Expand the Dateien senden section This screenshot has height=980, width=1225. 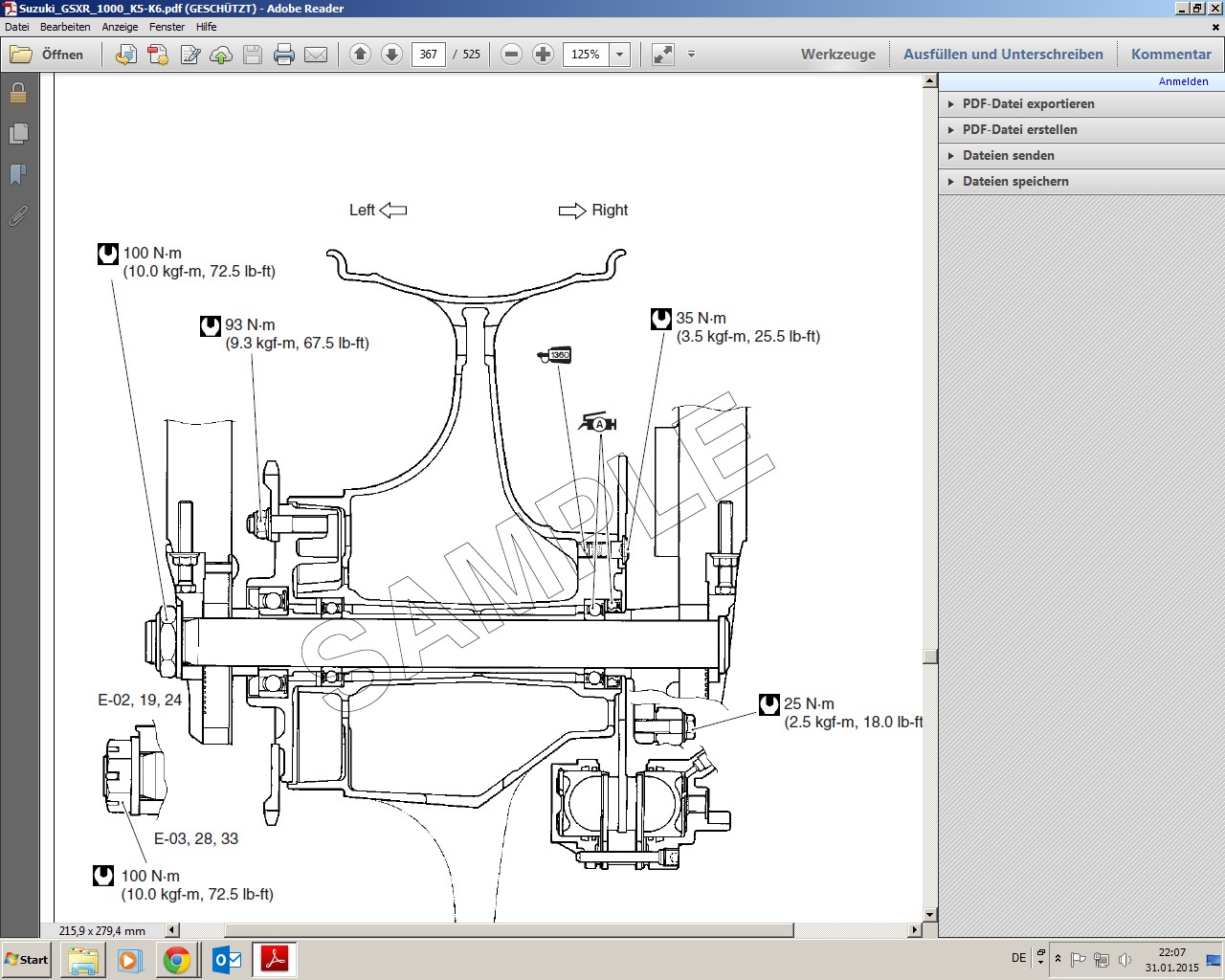(x=1008, y=155)
